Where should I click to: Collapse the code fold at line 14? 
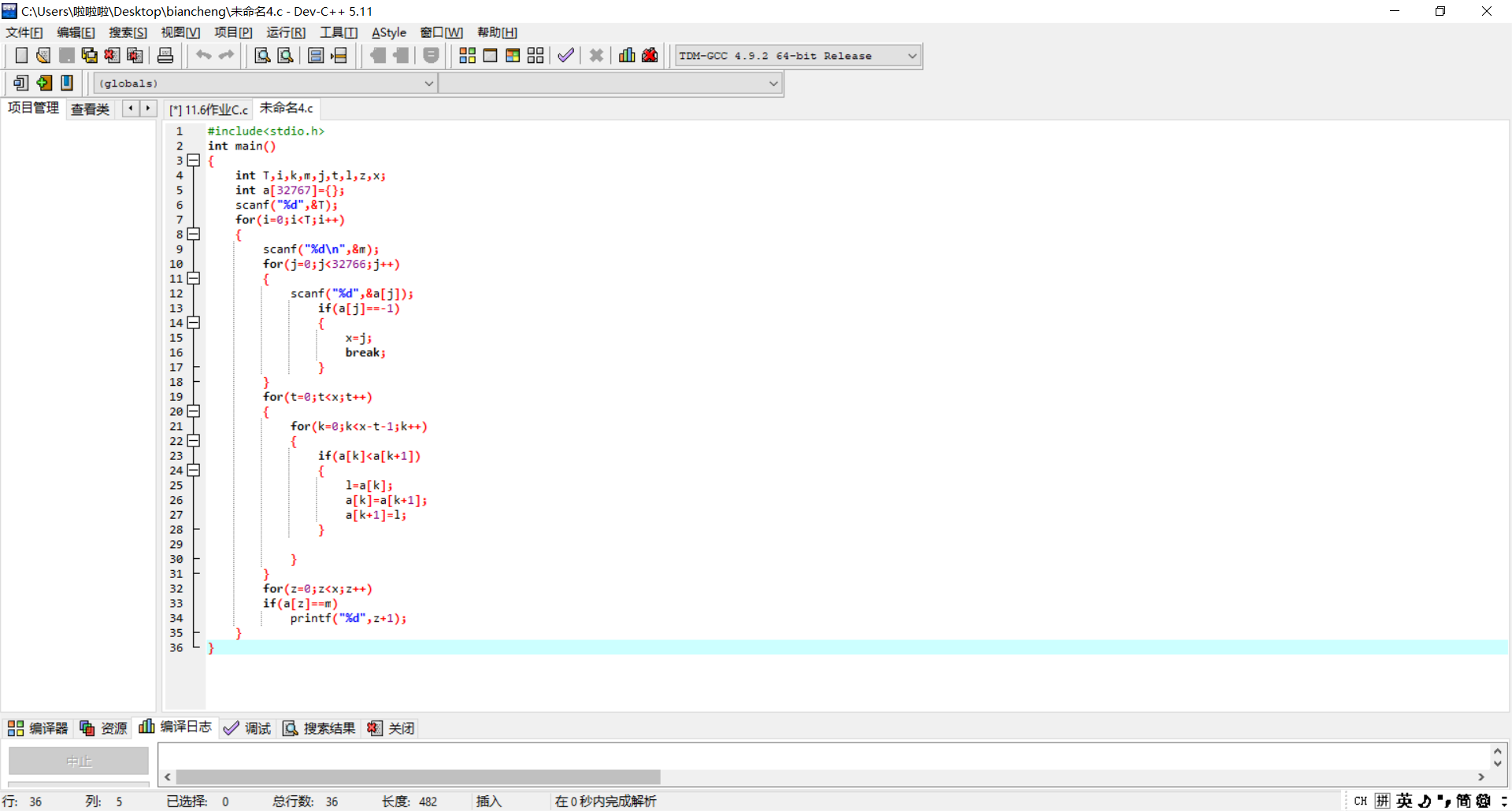[x=194, y=323]
